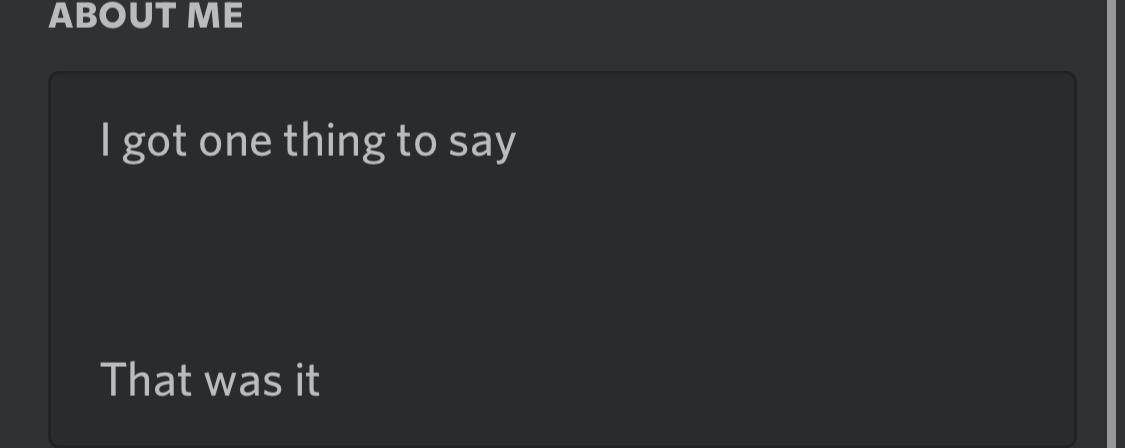Click empty space right of "say"
Image resolution: width=1125 pixels, height=448 pixels.
(780, 141)
